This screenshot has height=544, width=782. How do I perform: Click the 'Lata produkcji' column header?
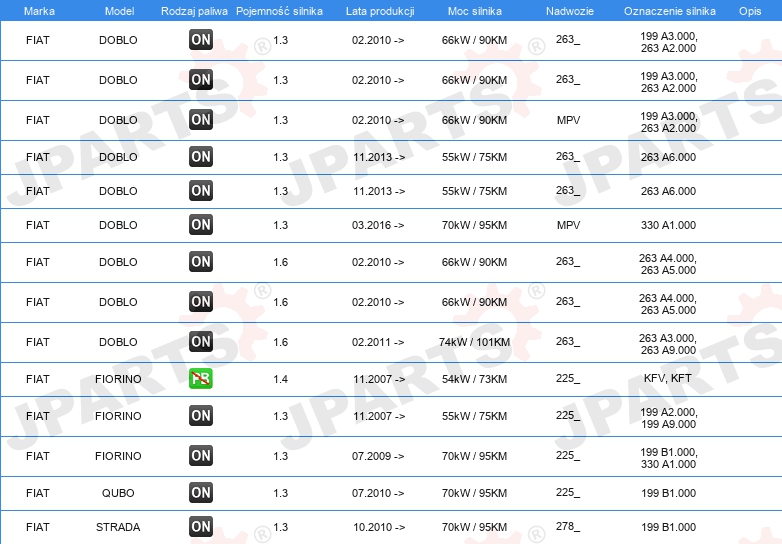[380, 11]
